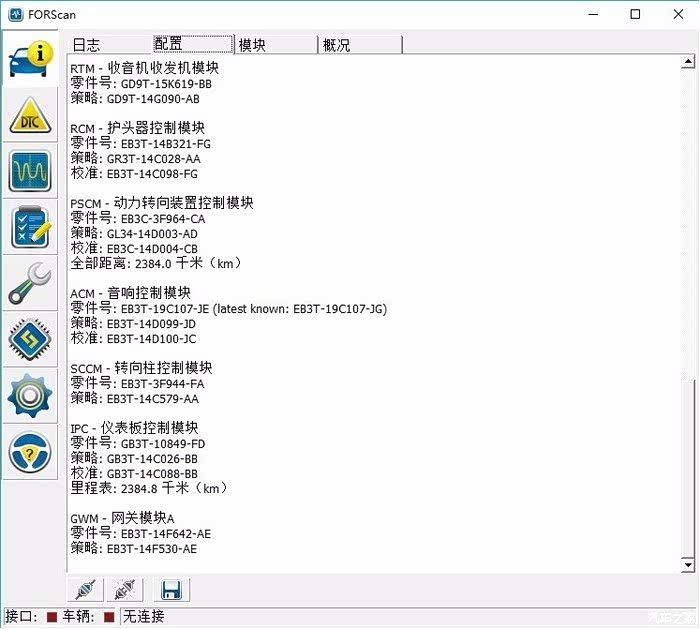700x629 pixels.
Task: Click the red 车辆 status indicator
Action: [x=109, y=617]
